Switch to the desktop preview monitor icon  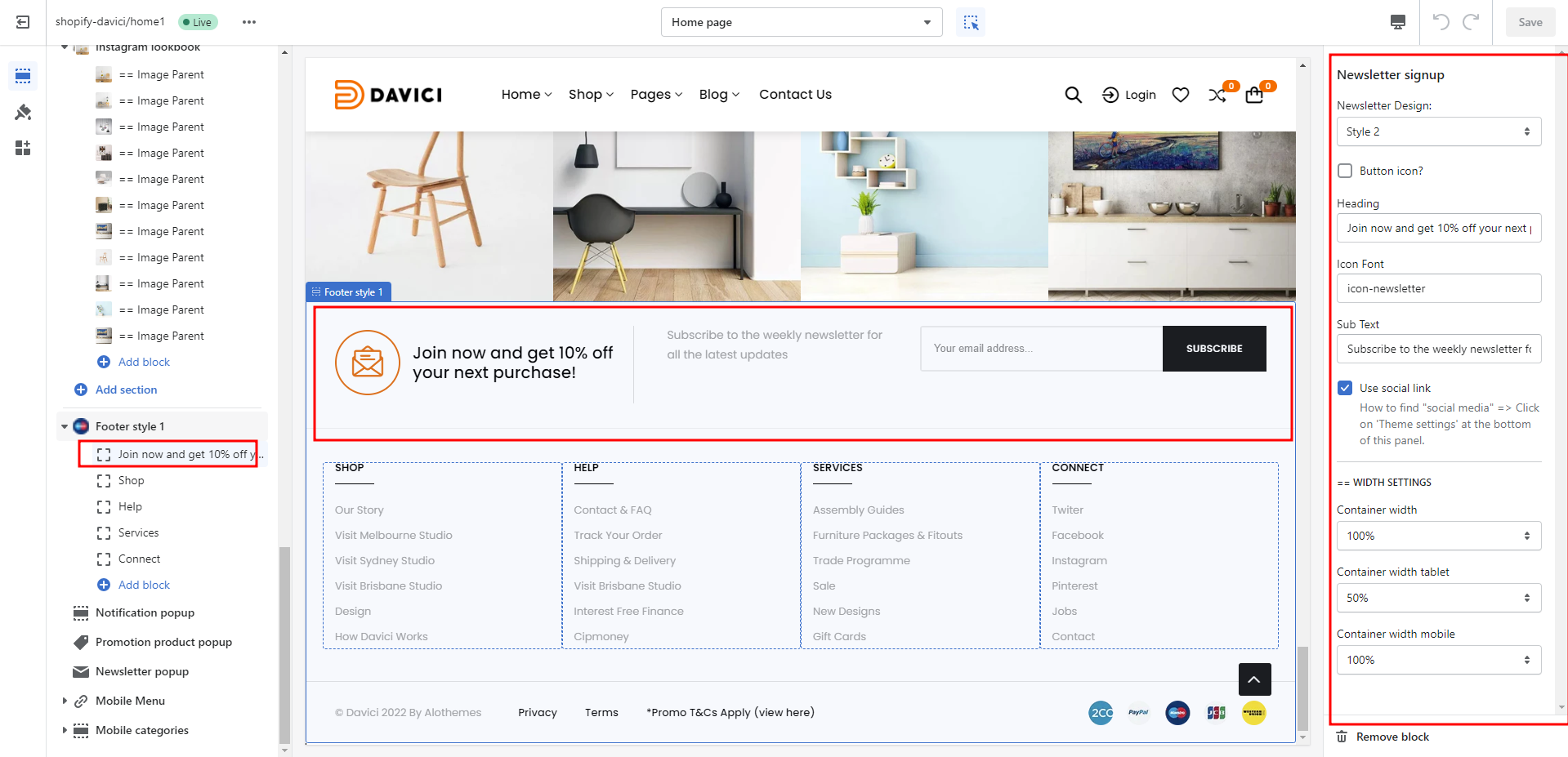1398,22
